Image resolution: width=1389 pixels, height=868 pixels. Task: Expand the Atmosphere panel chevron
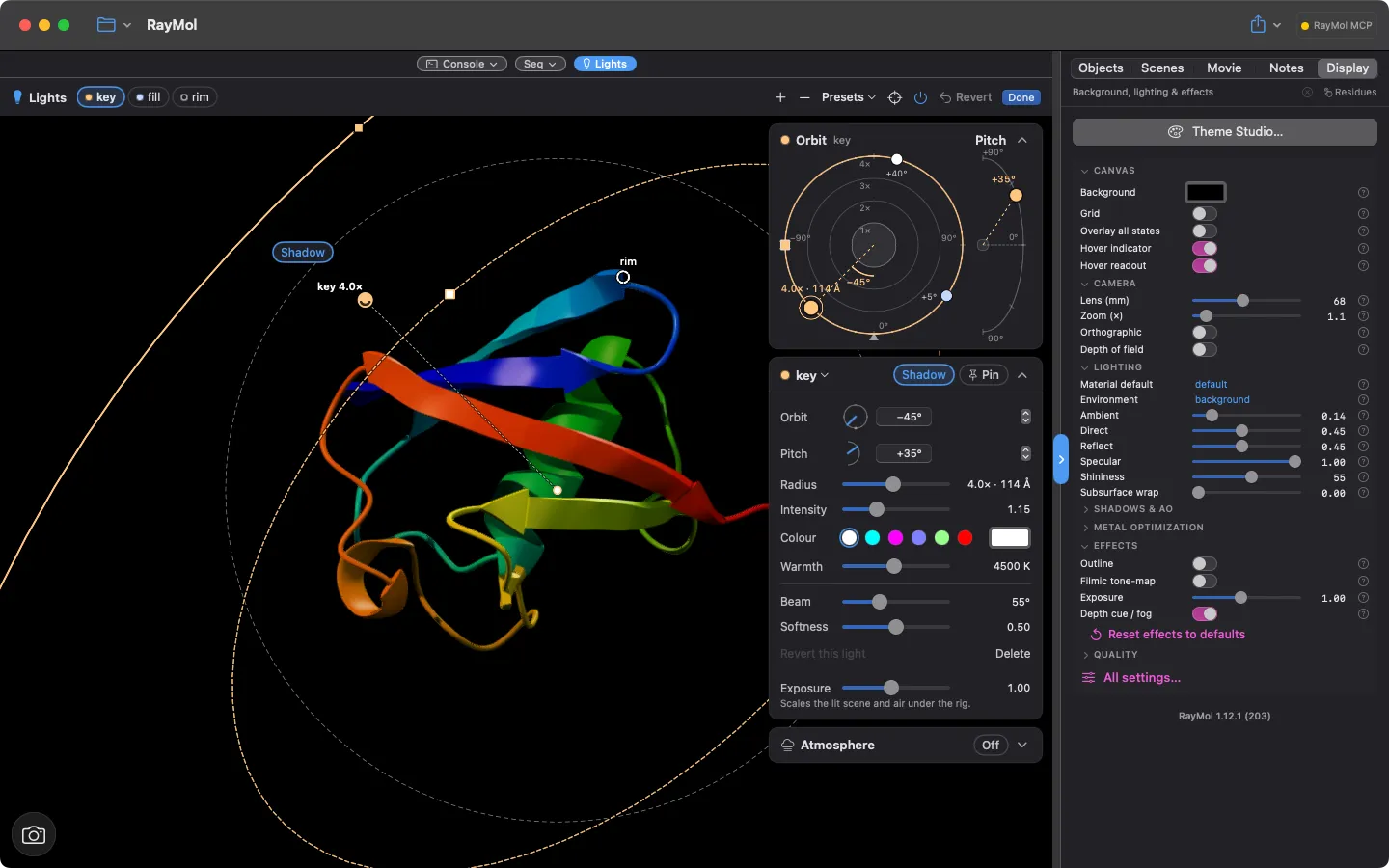(x=1022, y=746)
